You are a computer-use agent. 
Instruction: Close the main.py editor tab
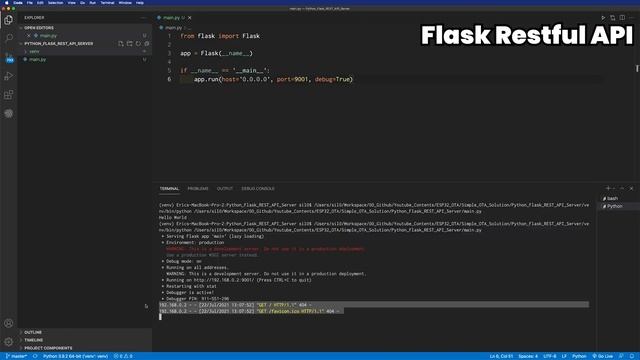click(190, 18)
